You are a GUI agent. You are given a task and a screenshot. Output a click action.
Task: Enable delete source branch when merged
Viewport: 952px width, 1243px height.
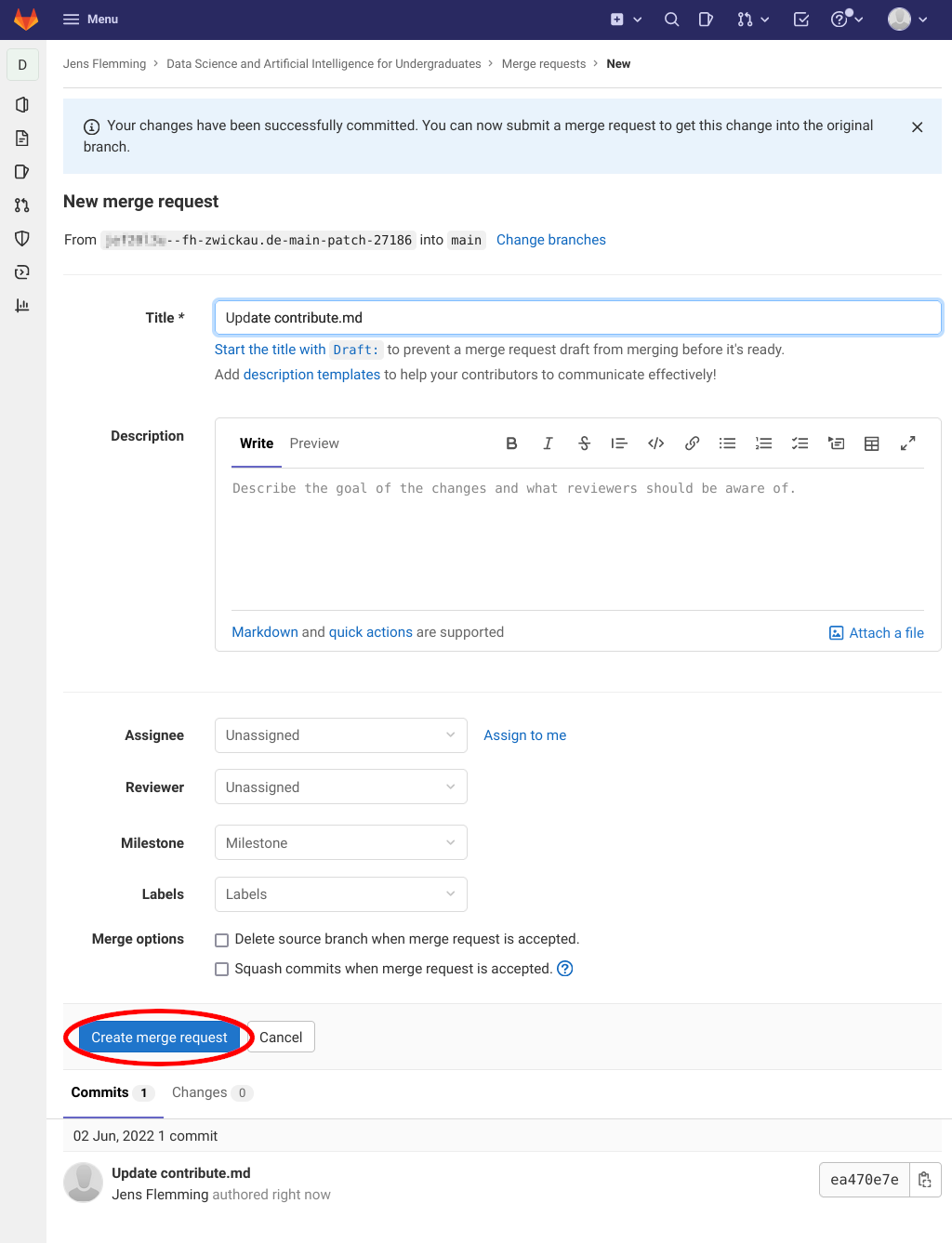point(221,940)
